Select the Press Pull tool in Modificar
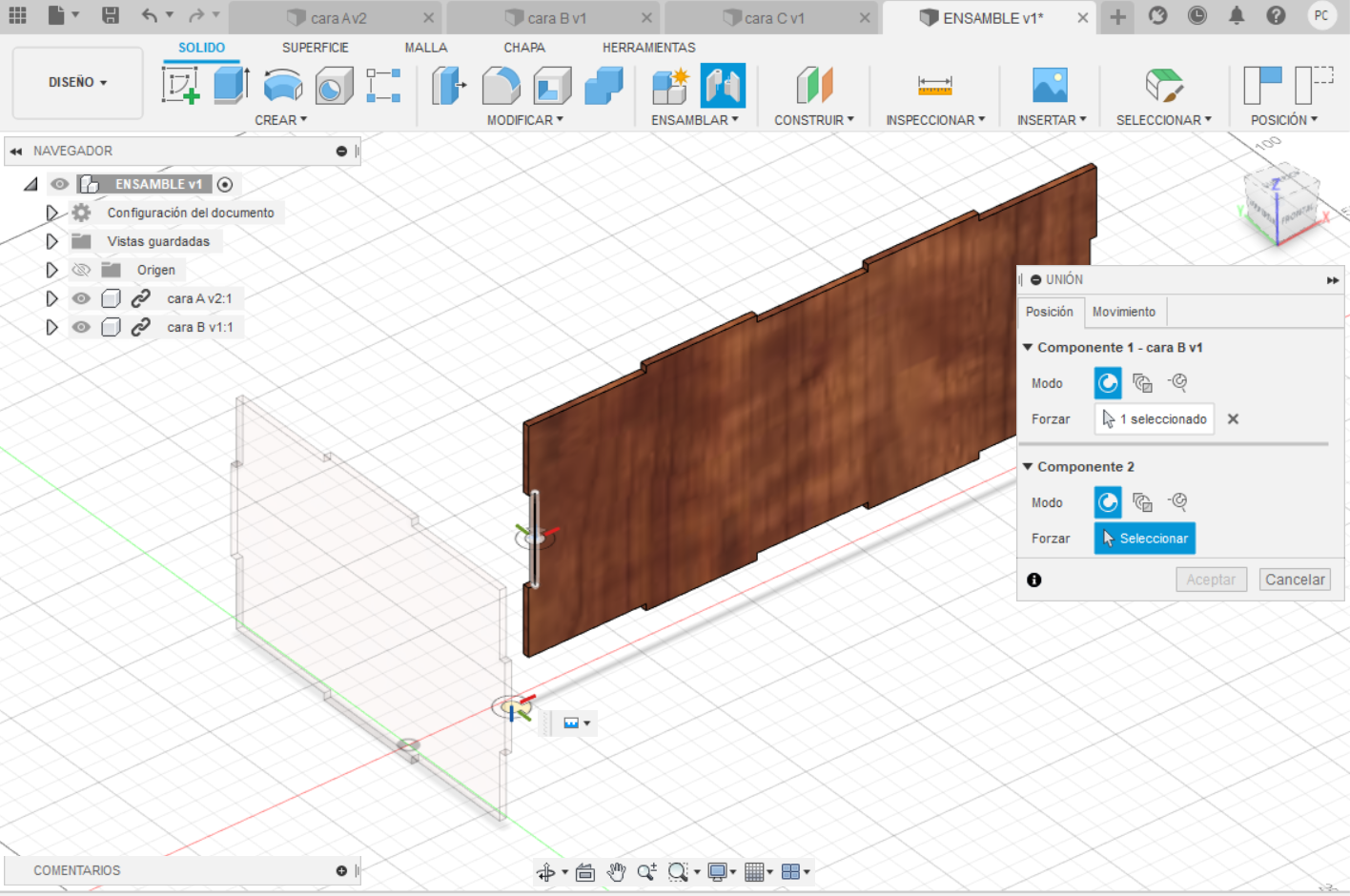Image resolution: width=1350 pixels, height=896 pixels. (449, 85)
